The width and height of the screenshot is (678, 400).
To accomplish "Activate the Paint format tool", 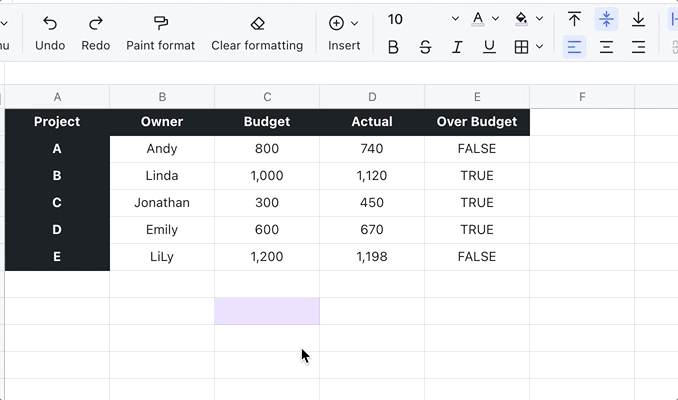I will (x=160, y=22).
